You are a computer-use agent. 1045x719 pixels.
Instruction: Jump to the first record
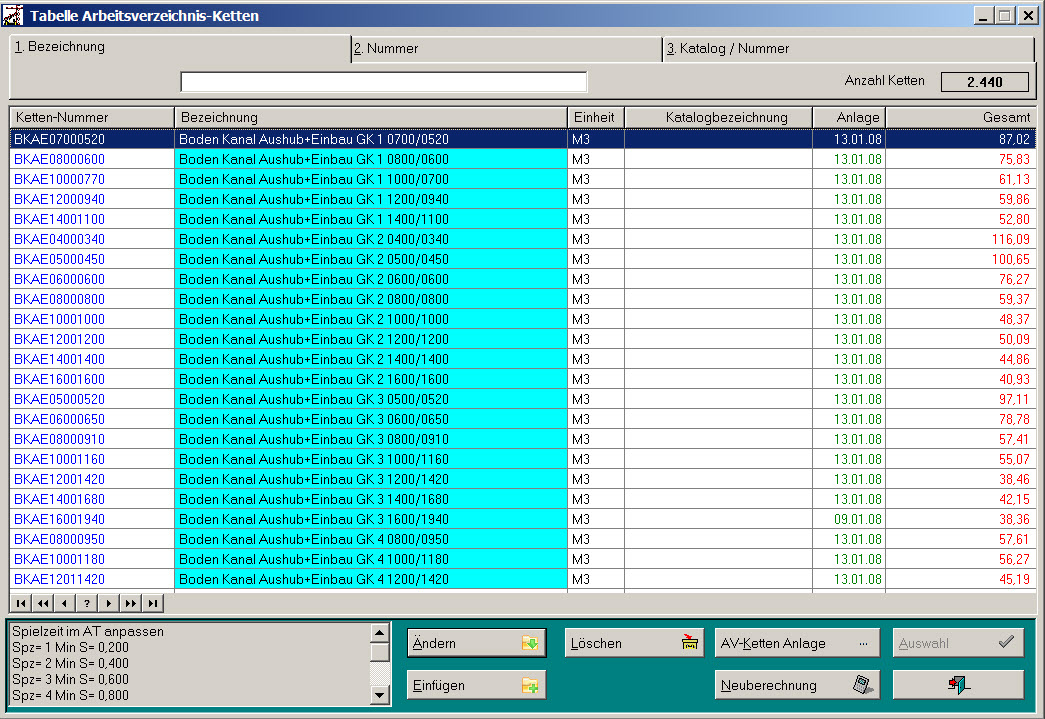(21, 603)
